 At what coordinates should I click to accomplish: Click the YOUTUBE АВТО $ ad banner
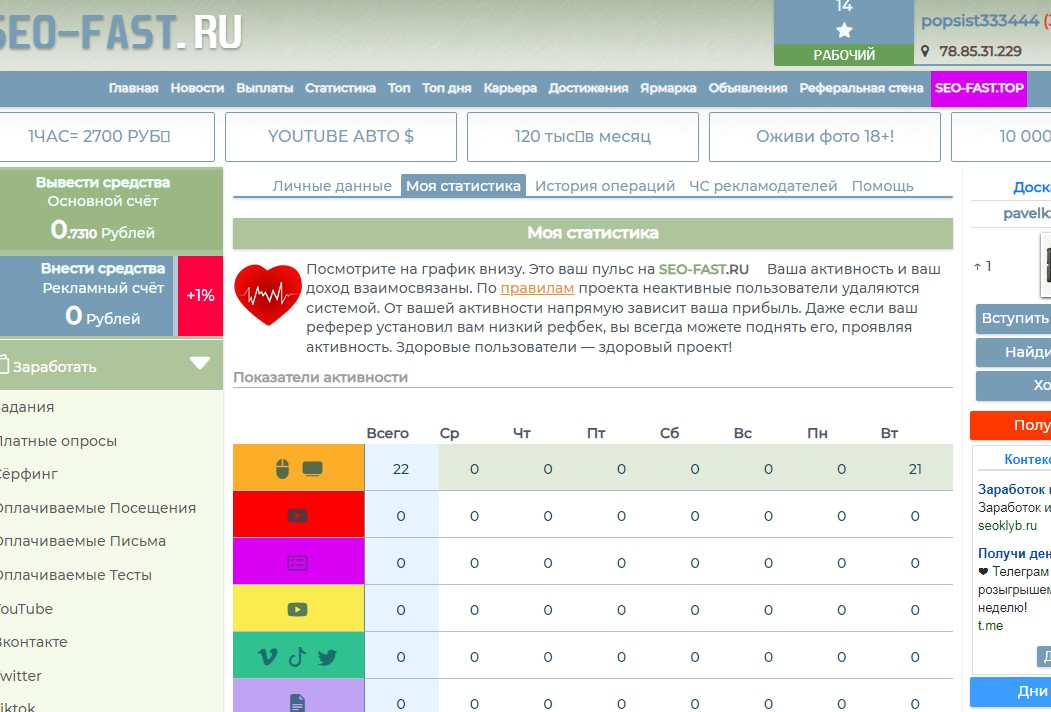(x=341, y=137)
